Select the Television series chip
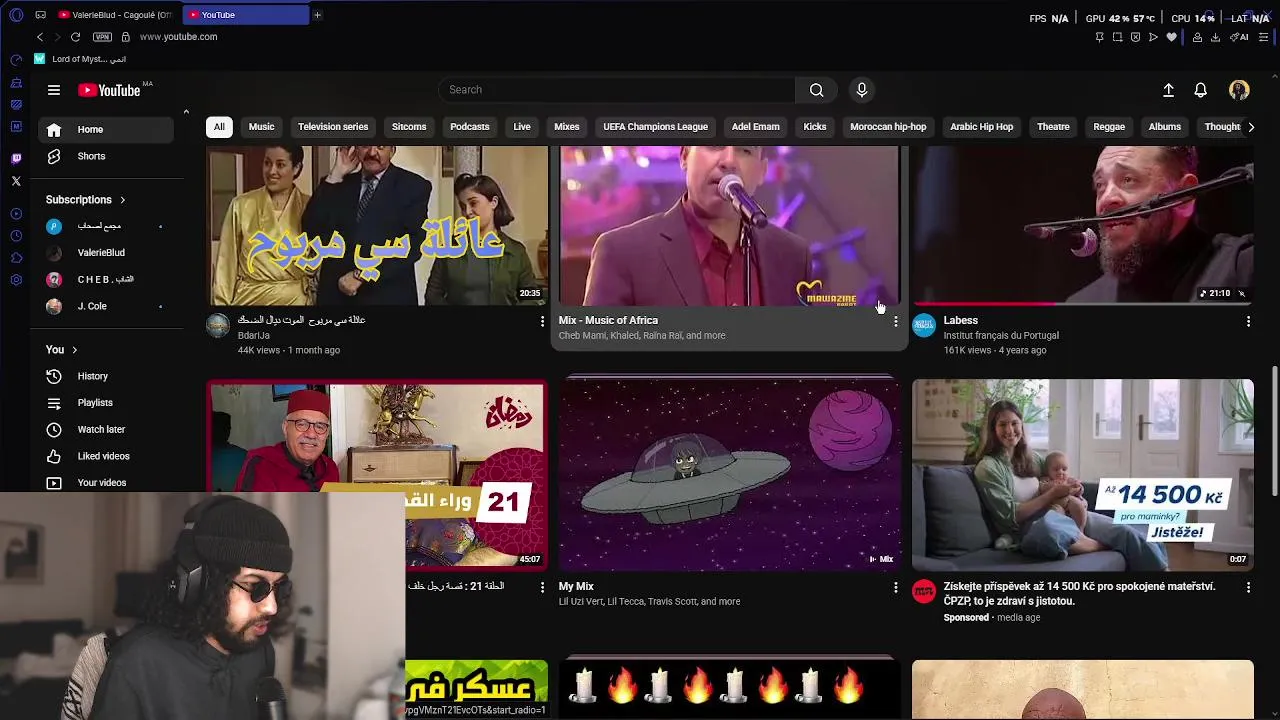1280x720 pixels. pos(333,127)
